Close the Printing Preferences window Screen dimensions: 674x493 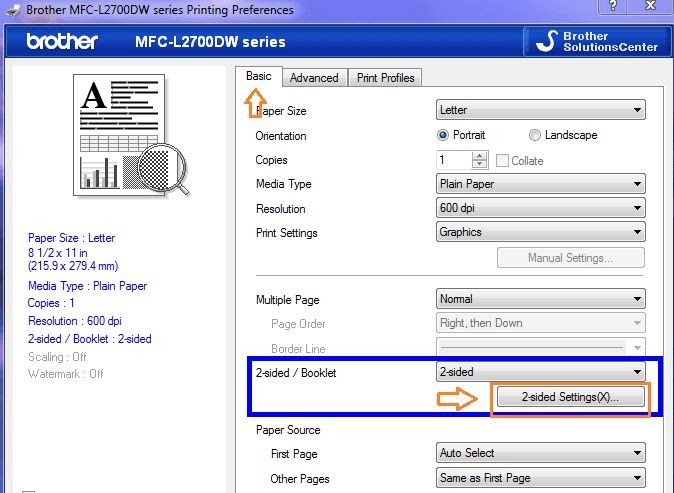651,6
